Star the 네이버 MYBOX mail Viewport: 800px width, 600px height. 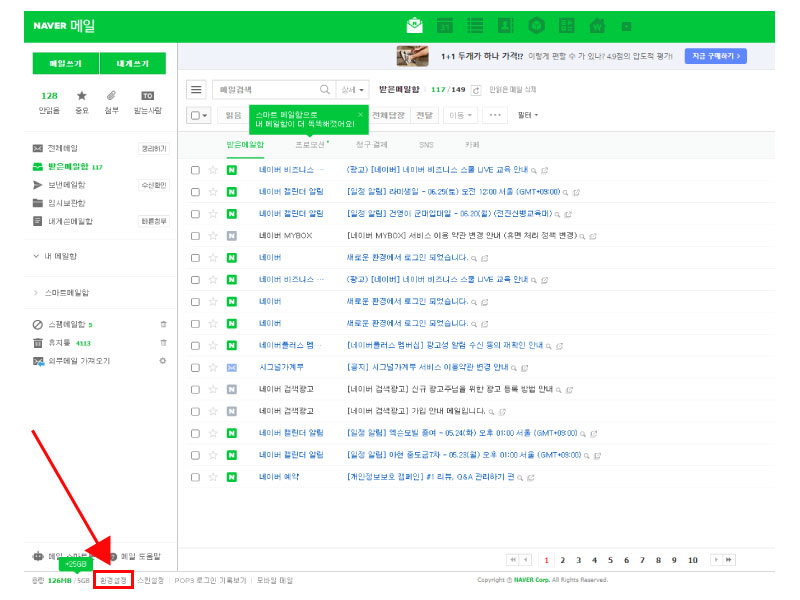pyautogui.click(x=213, y=236)
